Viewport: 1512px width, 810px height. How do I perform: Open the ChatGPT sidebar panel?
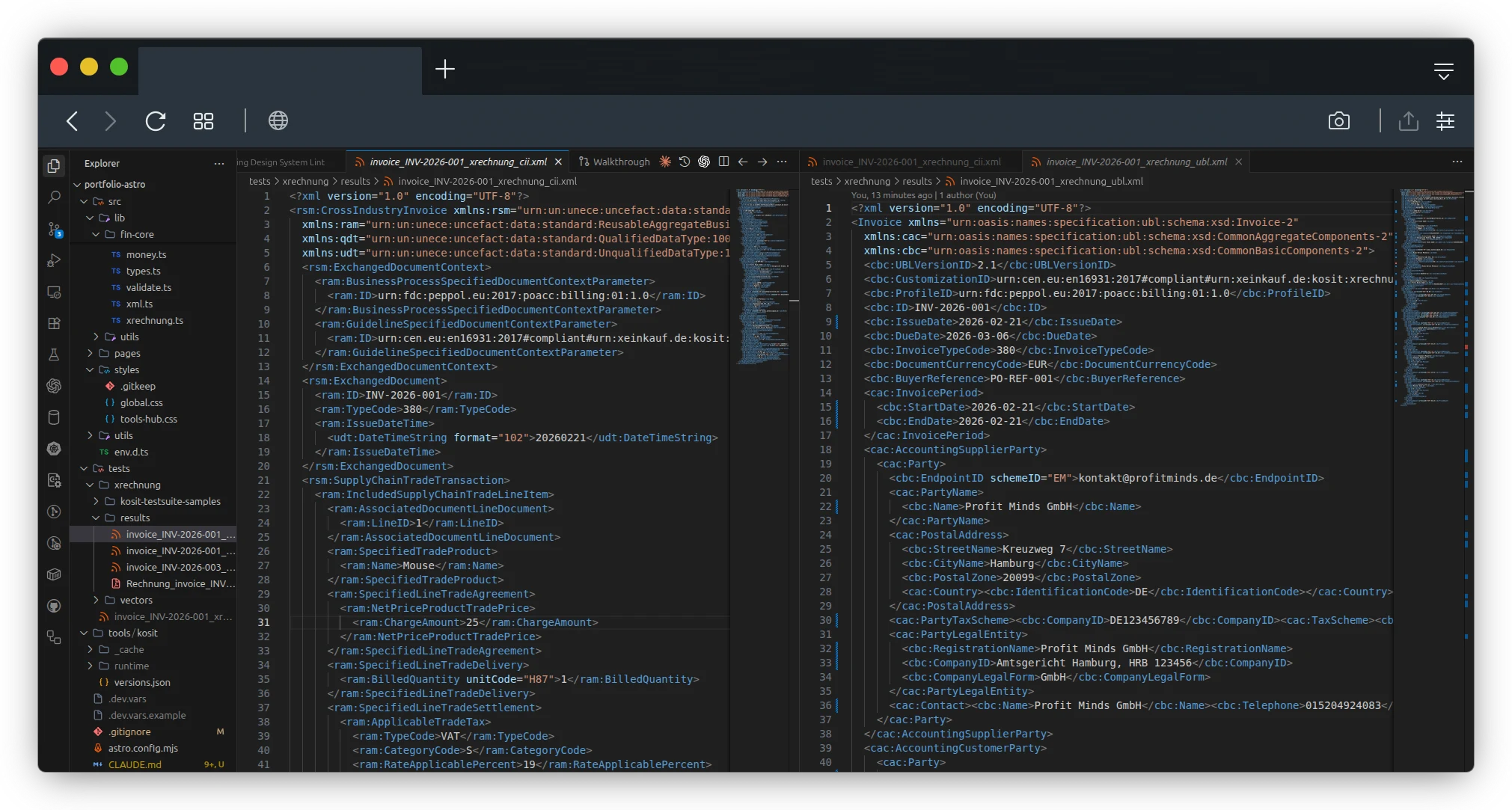[x=54, y=386]
